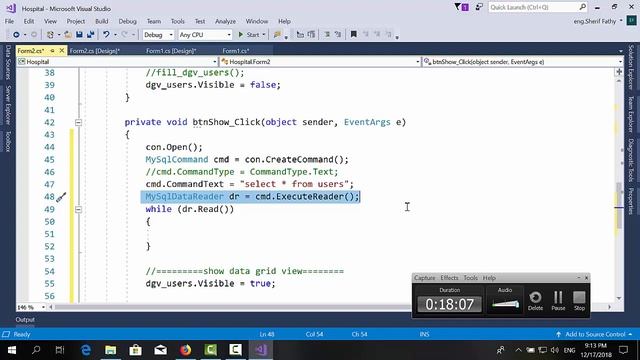
Task: Click the feedback icon beside Quick Launch
Action: click(479, 7)
